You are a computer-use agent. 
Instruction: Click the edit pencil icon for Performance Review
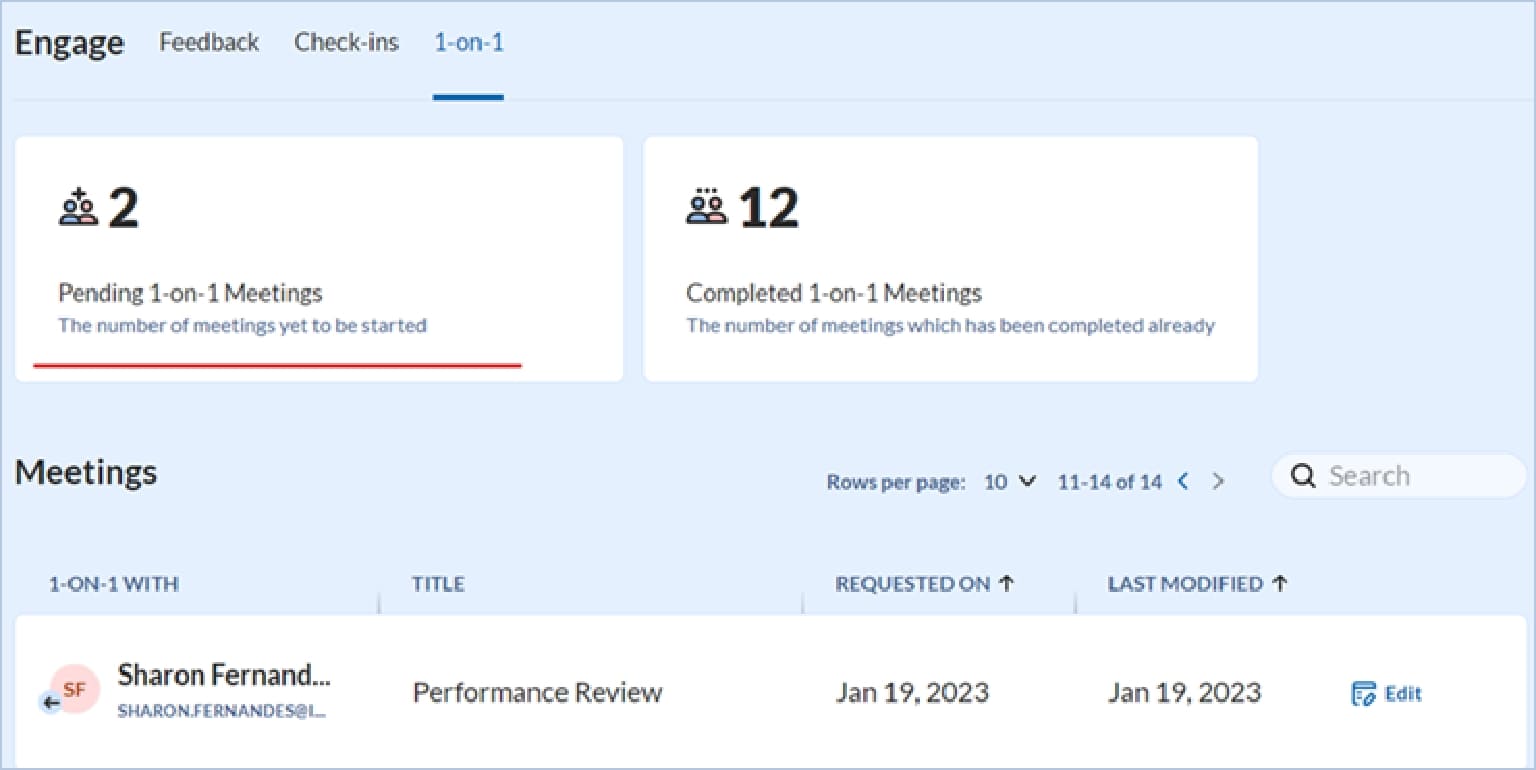pyautogui.click(x=1363, y=694)
